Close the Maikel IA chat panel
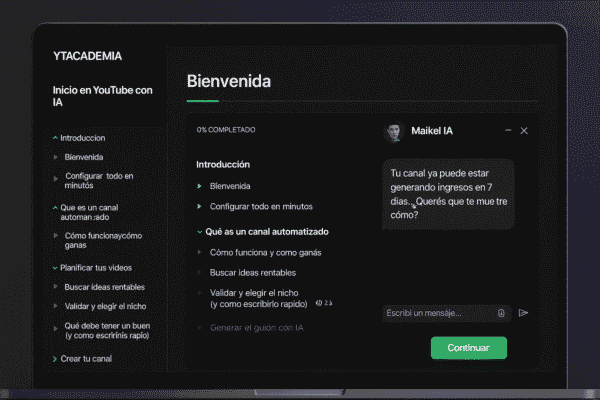600x400 pixels. tap(524, 131)
